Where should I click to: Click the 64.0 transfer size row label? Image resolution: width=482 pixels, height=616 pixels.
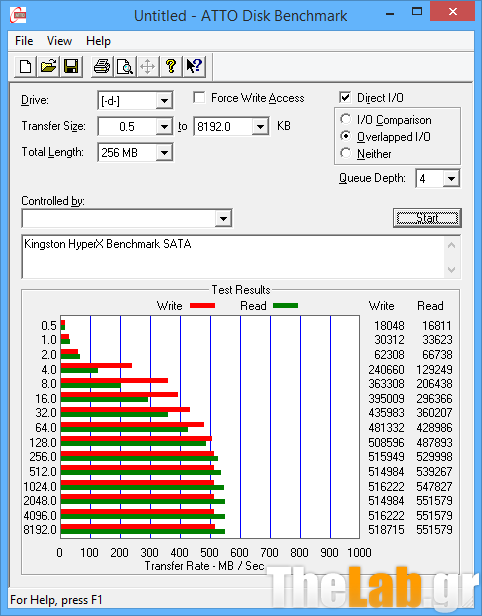tap(46, 427)
